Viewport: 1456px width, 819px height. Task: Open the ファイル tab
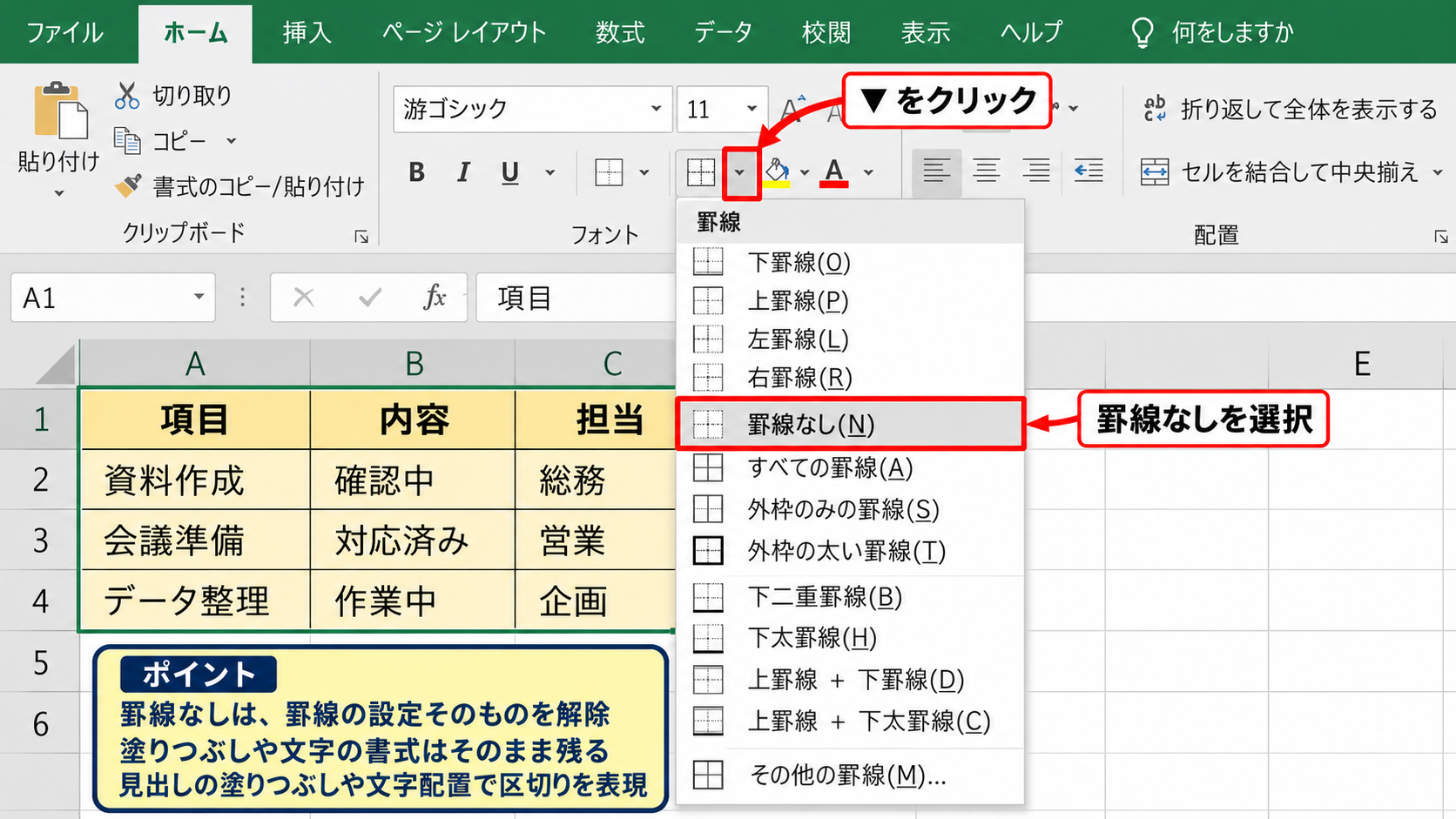64,33
